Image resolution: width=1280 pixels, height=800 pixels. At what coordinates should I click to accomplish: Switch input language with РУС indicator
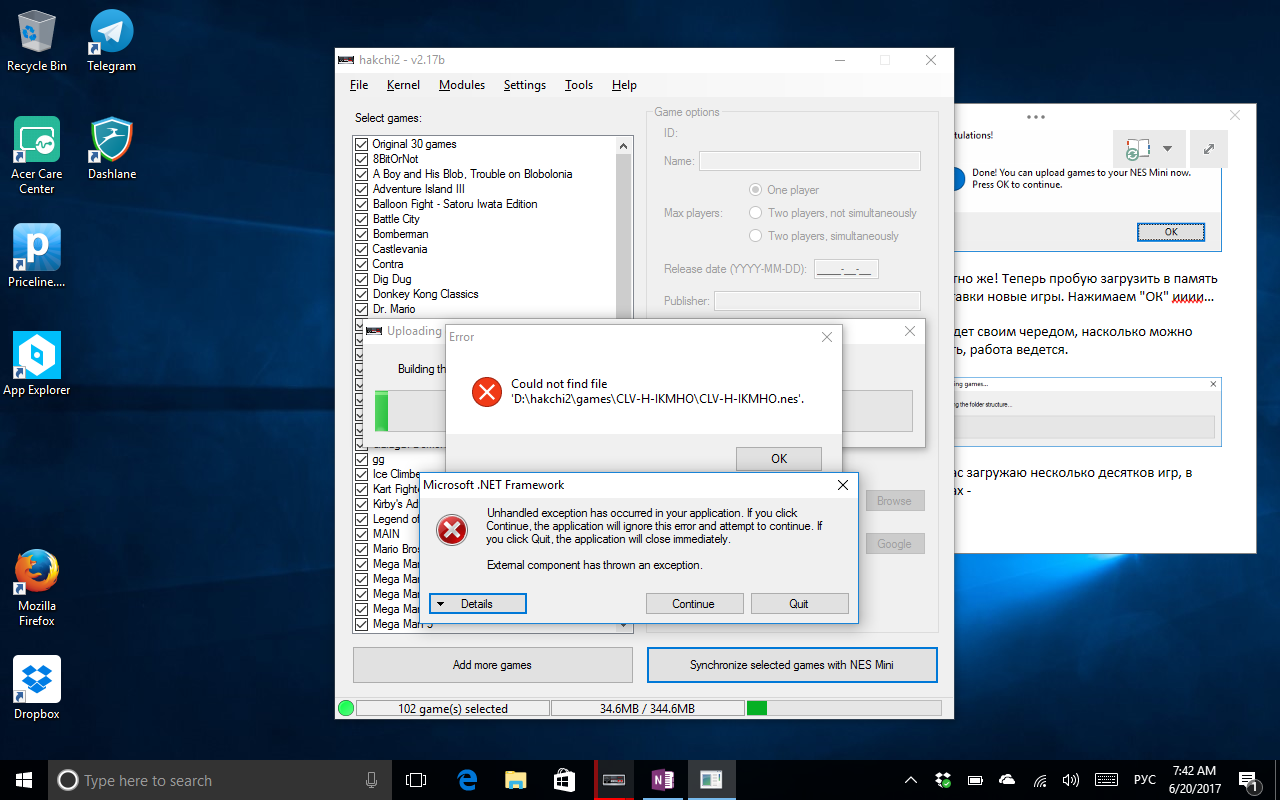pyautogui.click(x=1144, y=780)
